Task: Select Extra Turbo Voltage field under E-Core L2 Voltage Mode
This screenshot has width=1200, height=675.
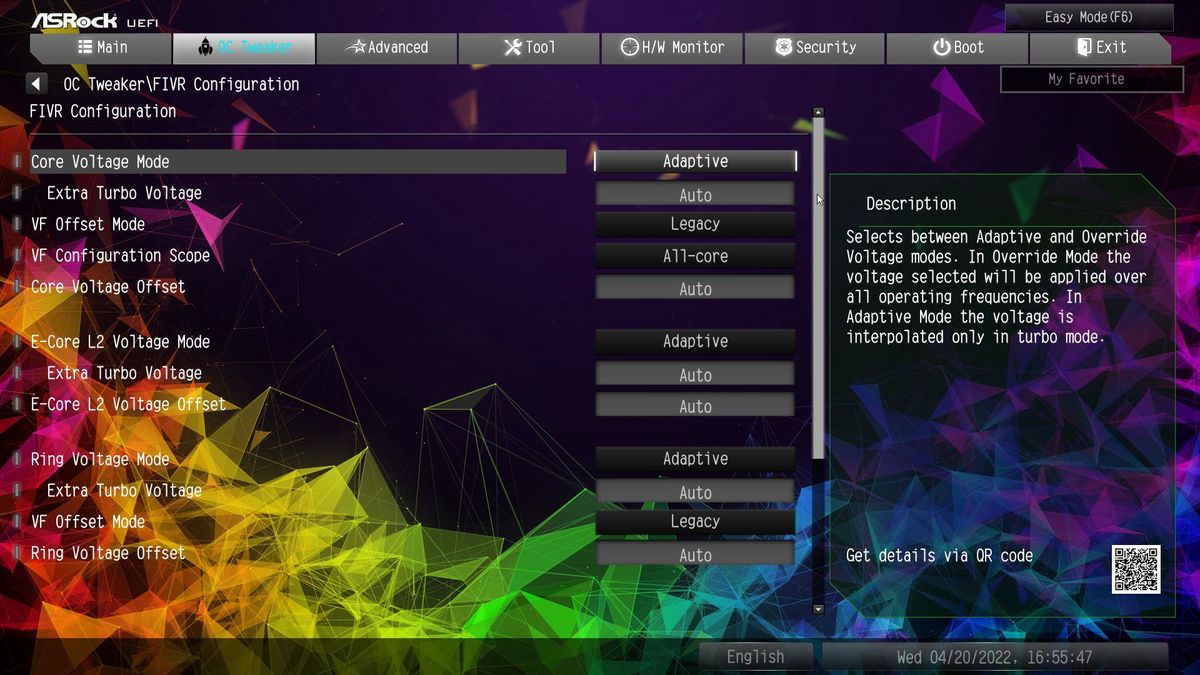Action: click(x=695, y=375)
